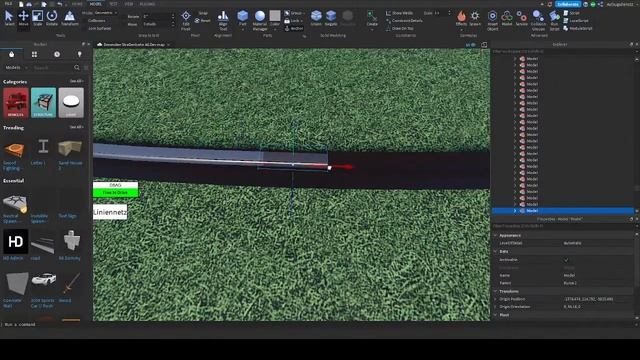Toggle the Archivable property checkbox
Image resolution: width=640 pixels, height=360 pixels.
(566, 260)
